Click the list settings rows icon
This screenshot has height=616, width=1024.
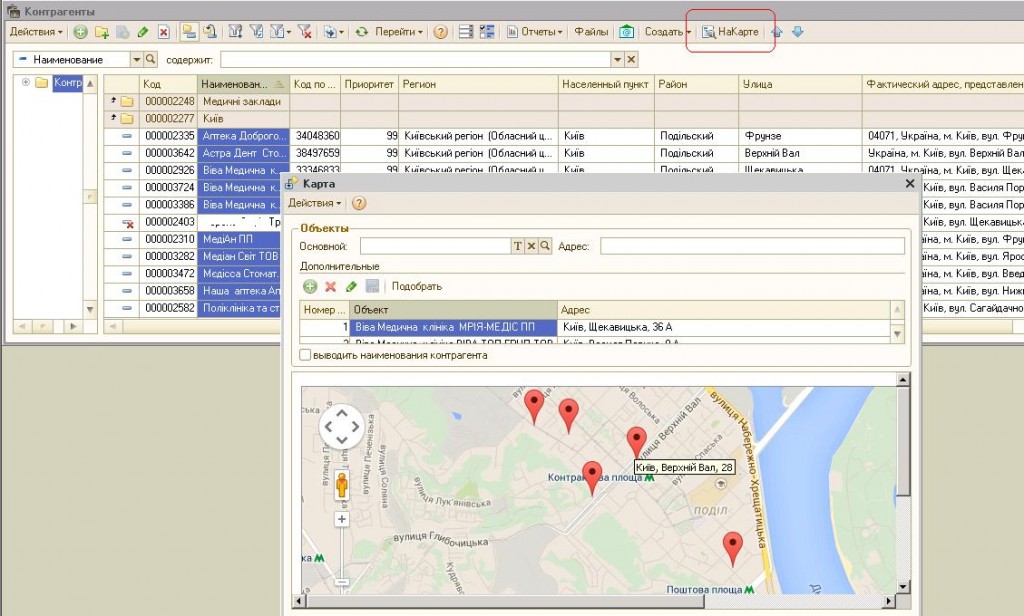click(x=466, y=31)
